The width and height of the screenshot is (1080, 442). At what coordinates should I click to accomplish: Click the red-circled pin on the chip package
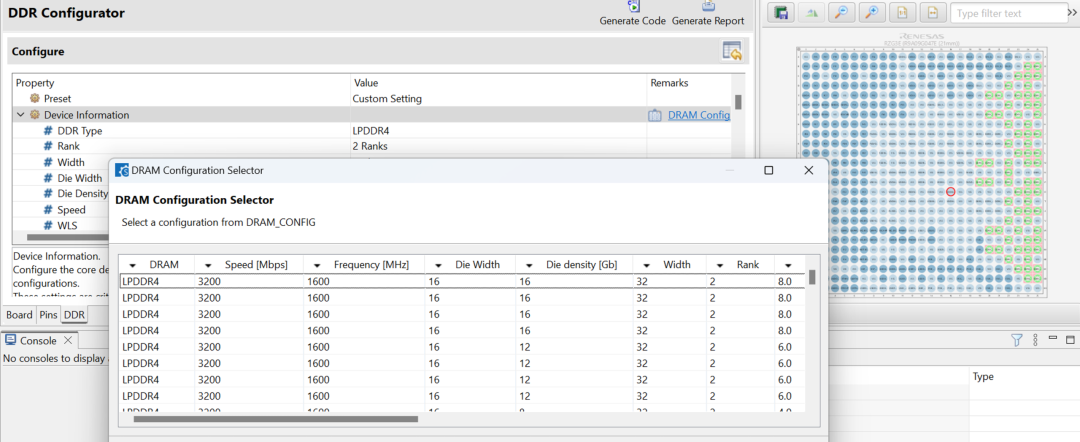[x=951, y=191]
